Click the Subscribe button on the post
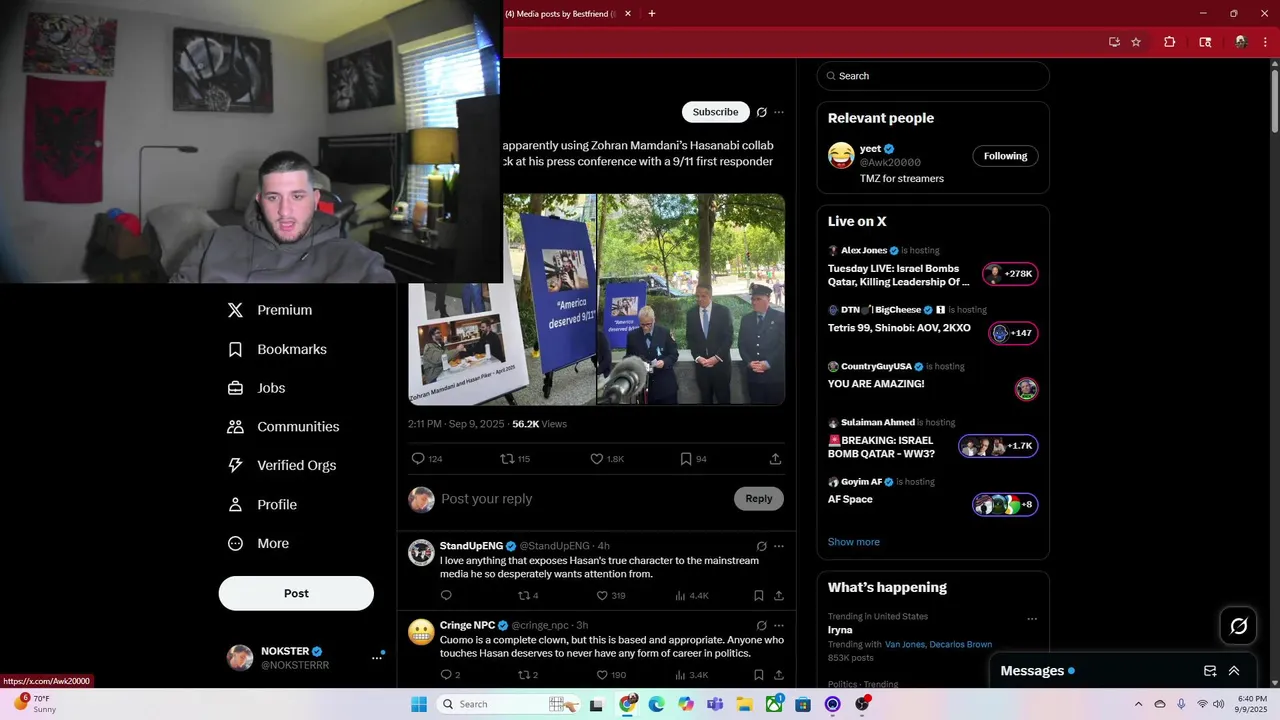1280x720 pixels. pos(715,112)
